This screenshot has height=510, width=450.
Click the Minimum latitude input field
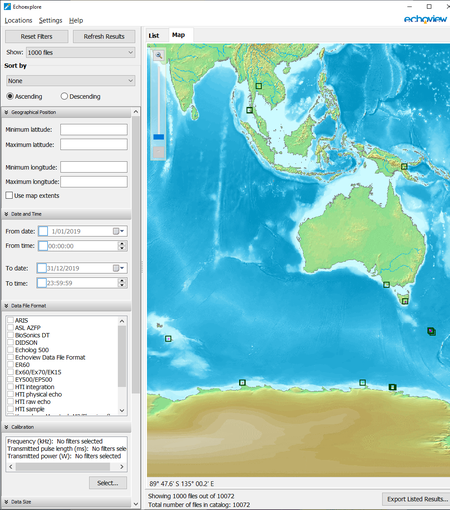(94, 129)
